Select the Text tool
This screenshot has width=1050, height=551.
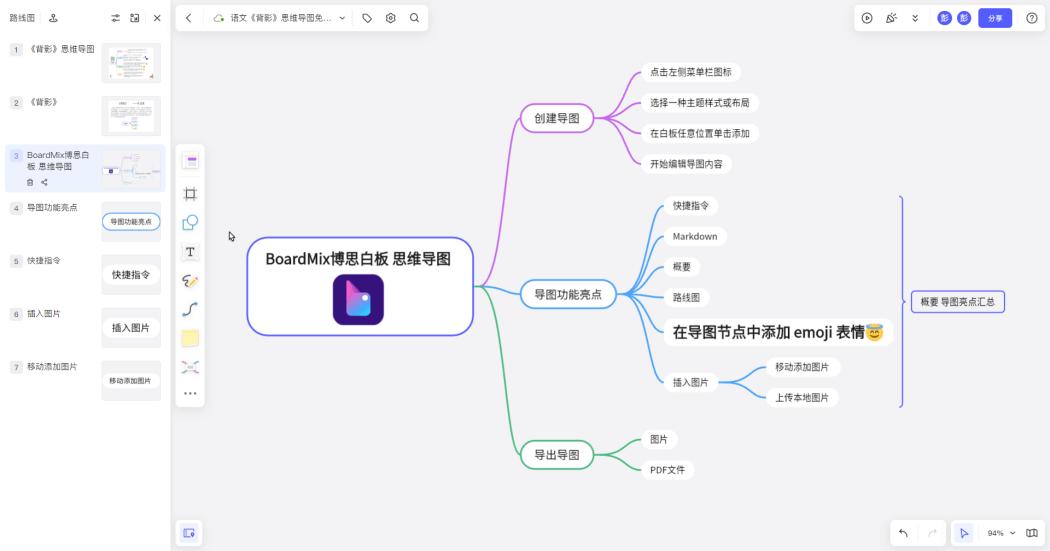(190, 252)
